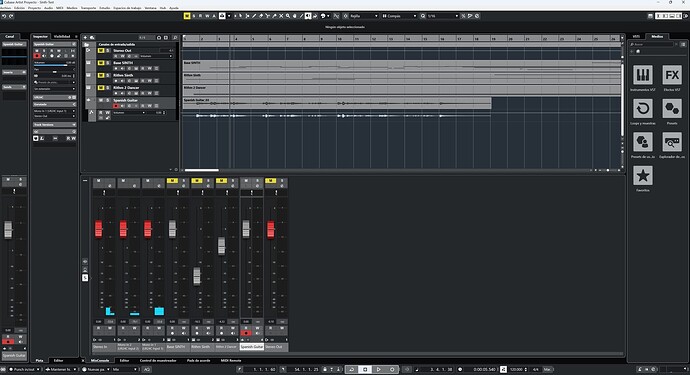The height and width of the screenshot is (375, 690).
Task: Select the Zoom magnifier tool
Action: coord(288,16)
